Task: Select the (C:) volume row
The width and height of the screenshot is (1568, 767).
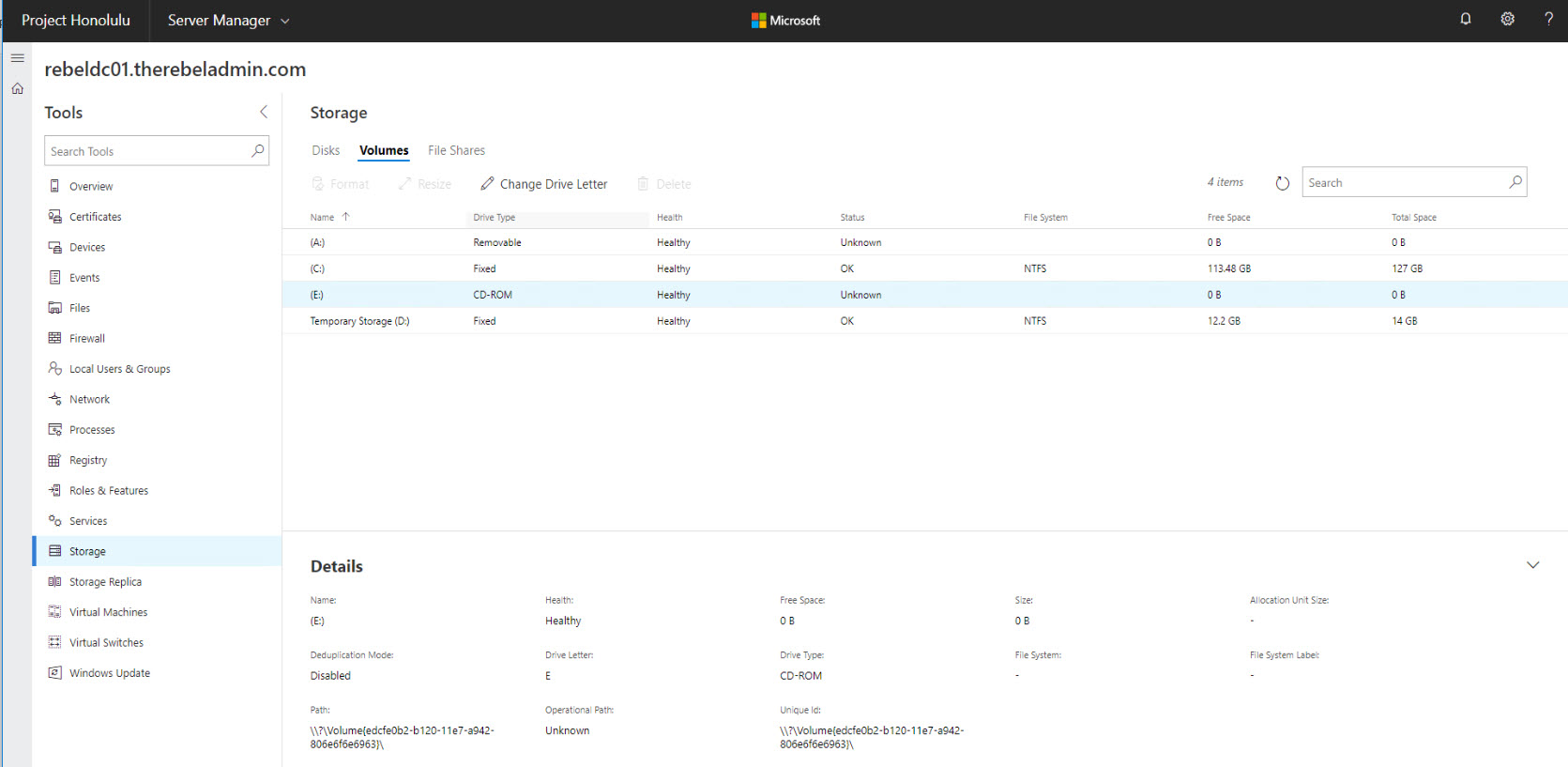Action: [924, 268]
